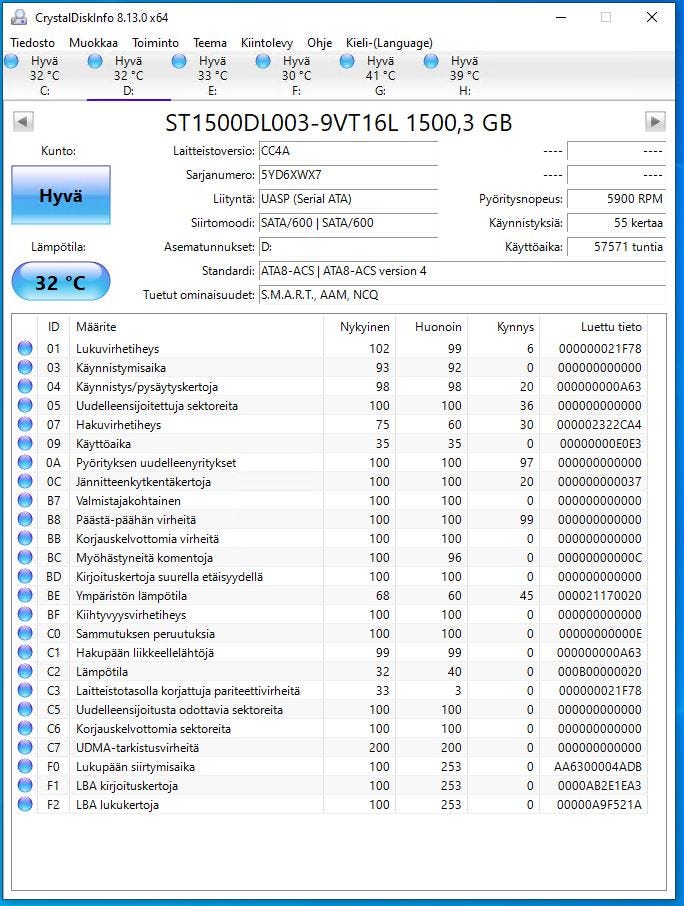Click status icon for BC Myöhästyneitä komentoja
The width and height of the screenshot is (684, 906).
coord(25,558)
